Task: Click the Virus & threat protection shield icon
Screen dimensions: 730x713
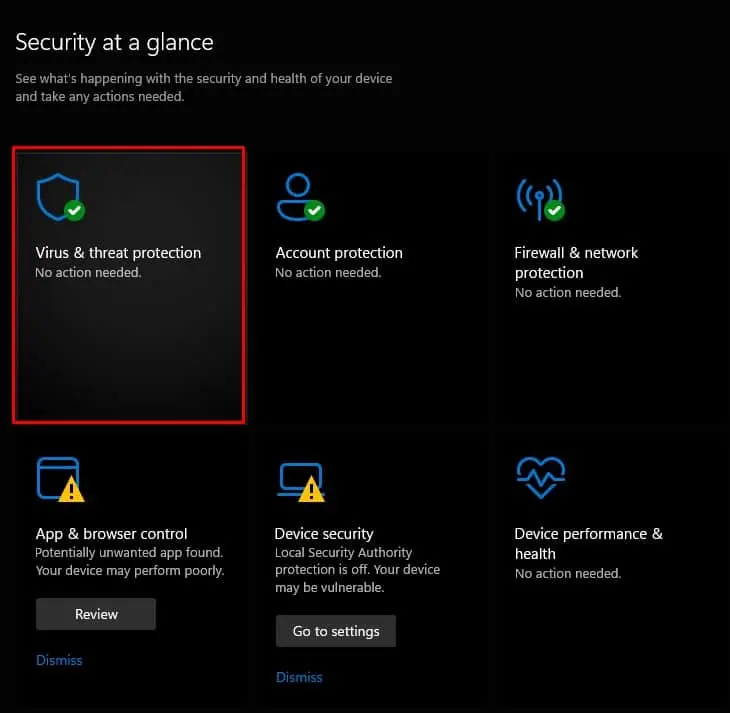Action: [x=56, y=196]
